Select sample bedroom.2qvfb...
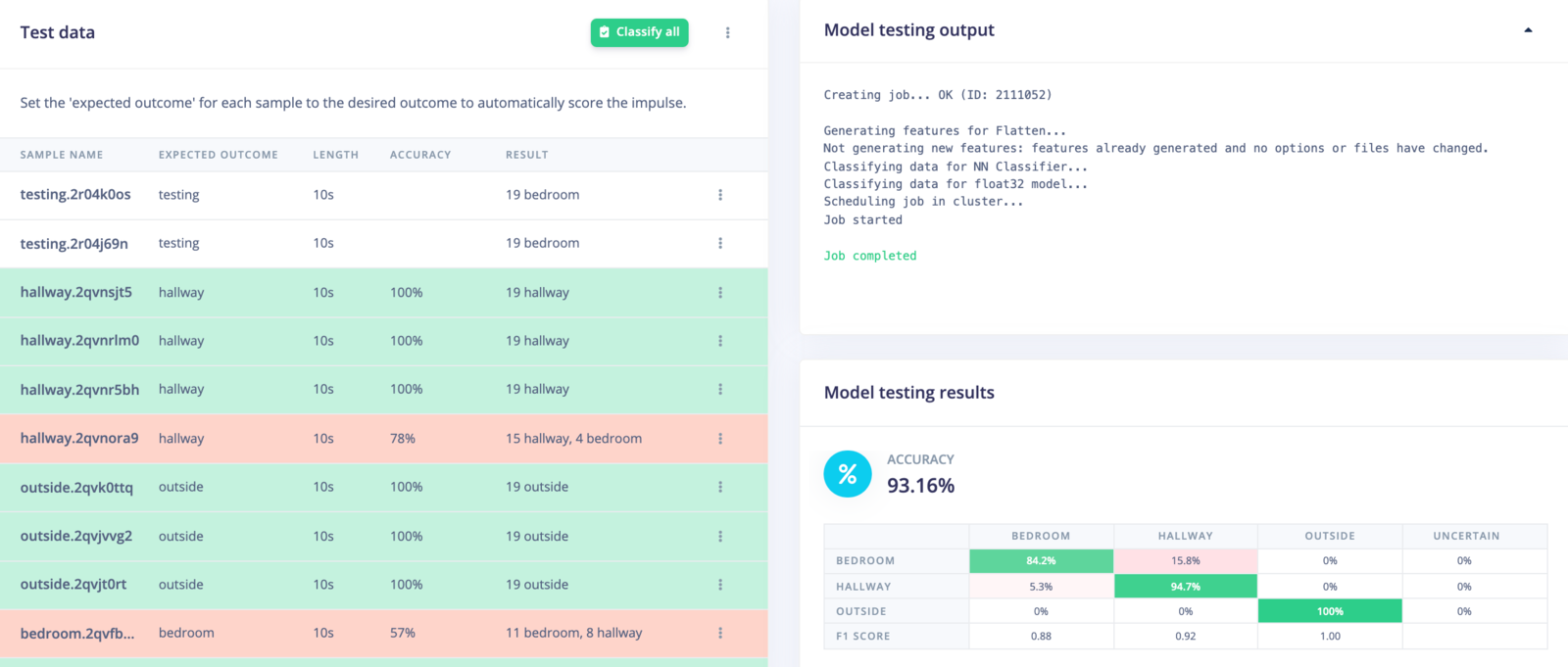Viewport: 1568px width, 667px height. coord(77,633)
